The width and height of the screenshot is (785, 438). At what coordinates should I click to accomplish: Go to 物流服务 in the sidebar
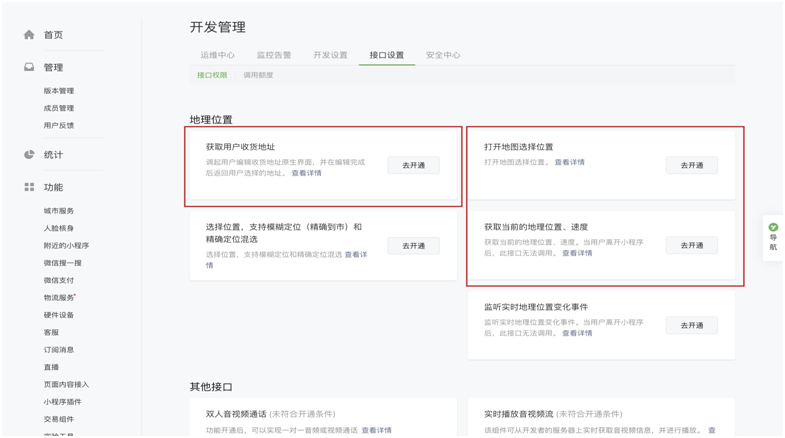pos(58,297)
